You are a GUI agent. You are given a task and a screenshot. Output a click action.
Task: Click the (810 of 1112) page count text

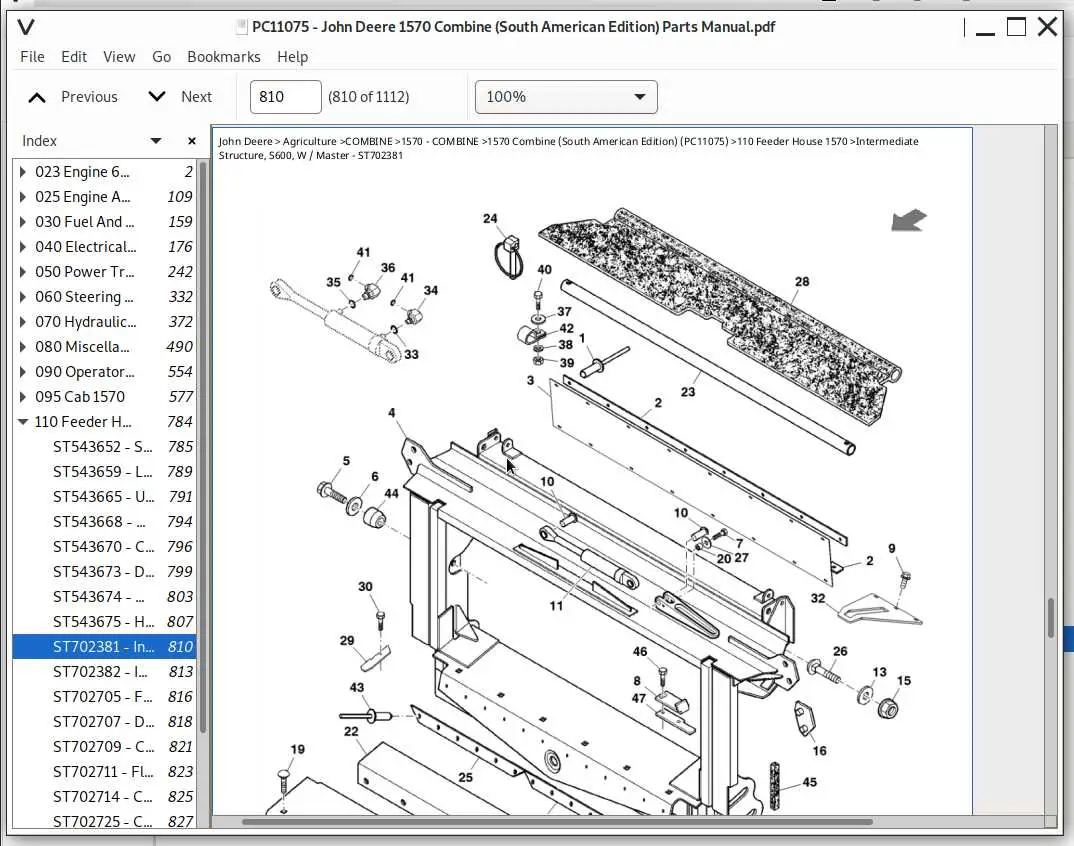[x=369, y=97]
